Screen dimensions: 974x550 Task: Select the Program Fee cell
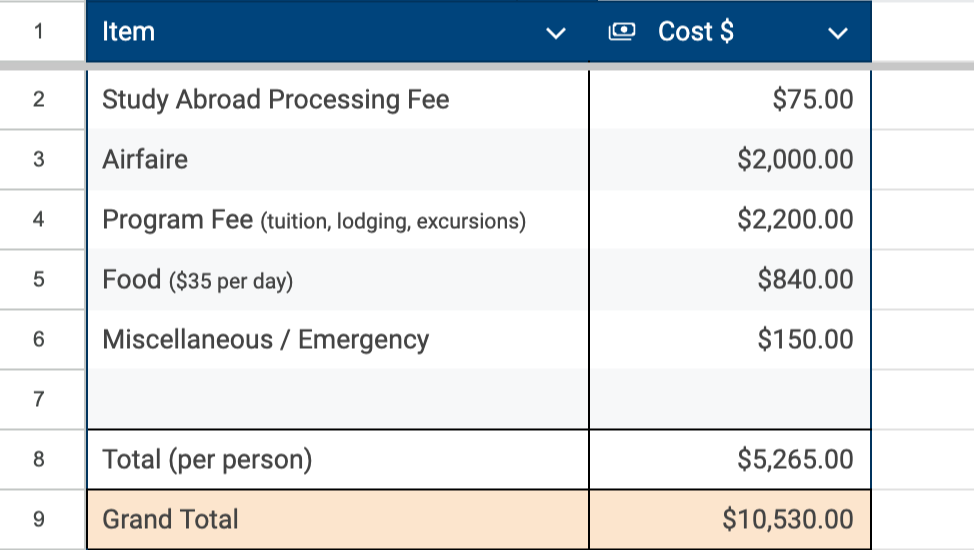pos(314,220)
